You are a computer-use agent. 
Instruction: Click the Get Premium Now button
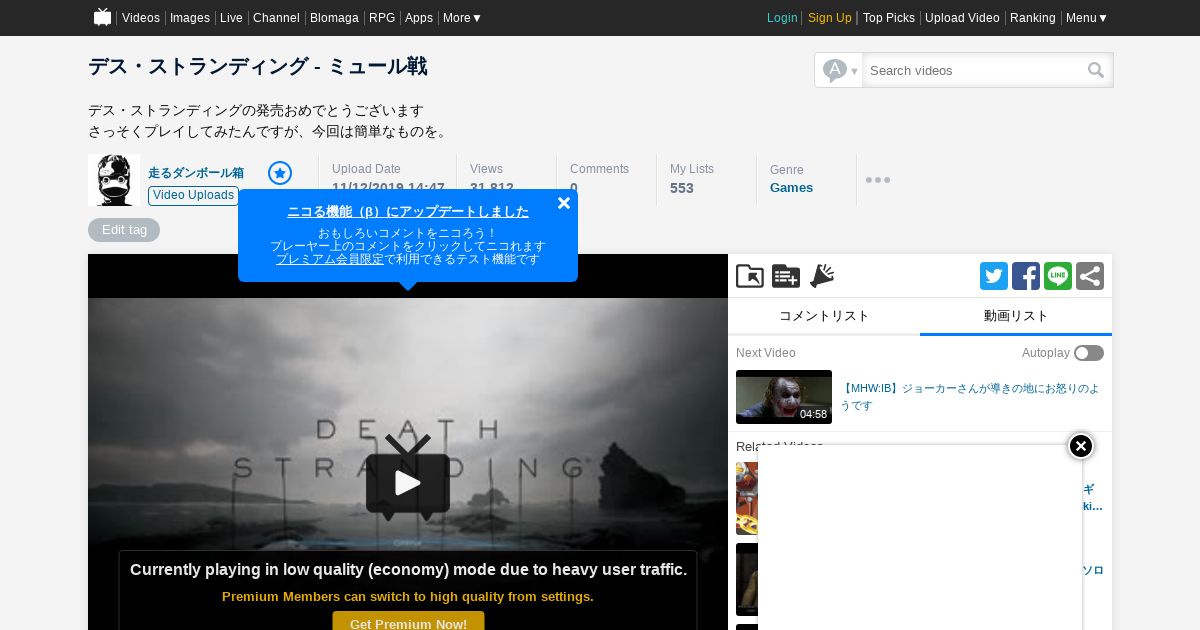click(408, 623)
